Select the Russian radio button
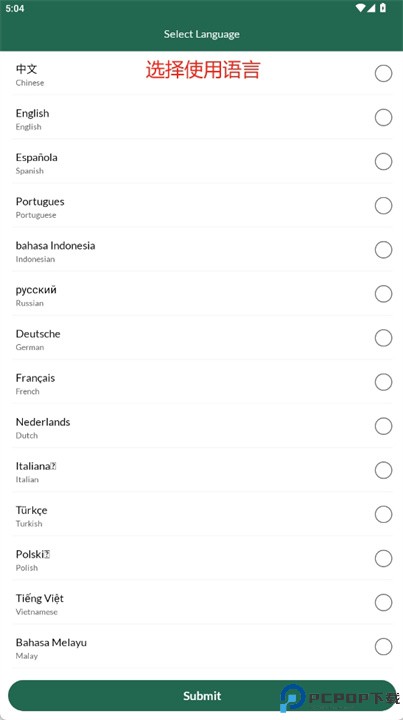Image resolution: width=403 pixels, height=720 pixels. (383, 294)
